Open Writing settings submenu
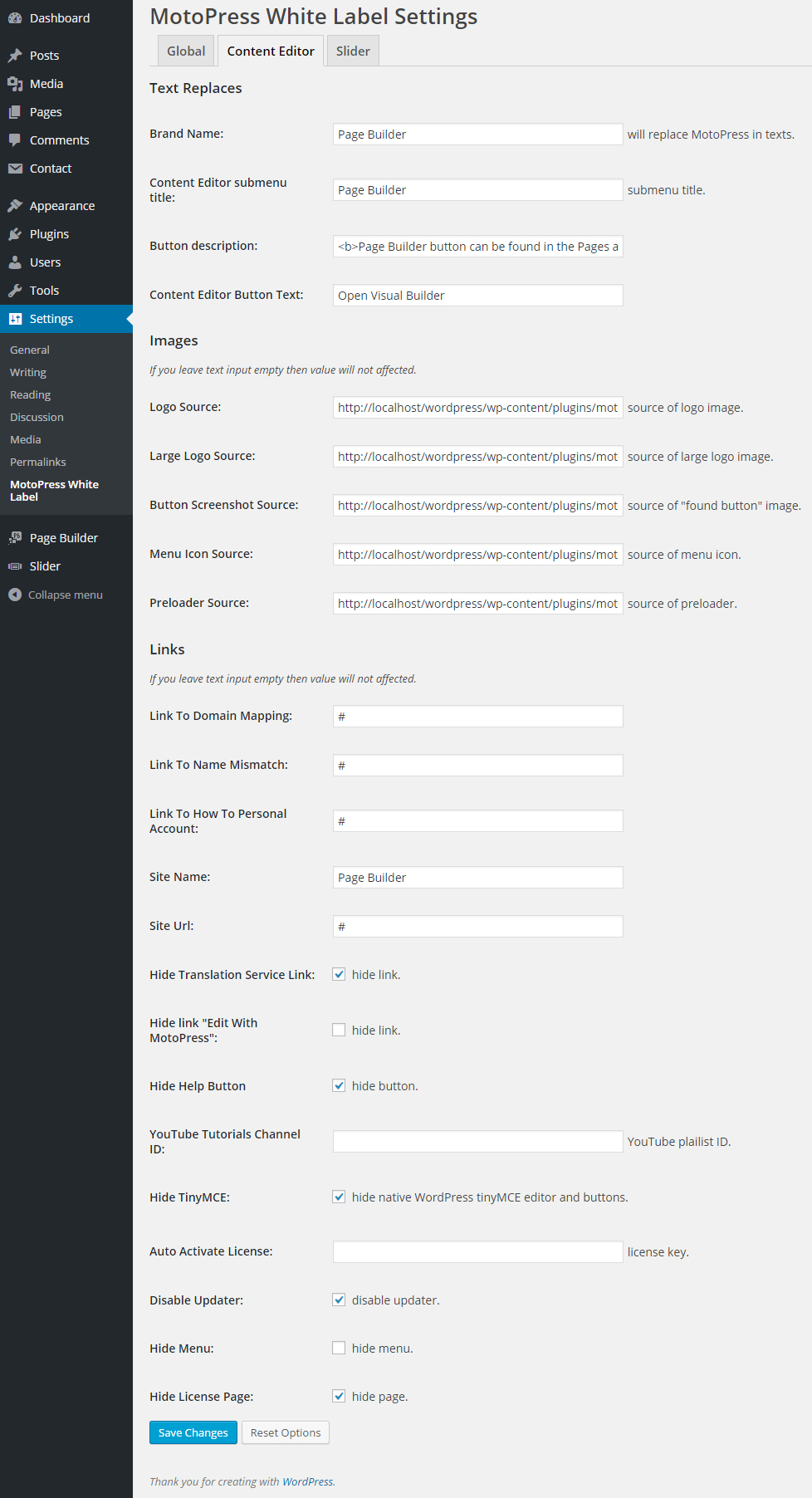Screen dimensions: 812x1498 tap(28, 373)
